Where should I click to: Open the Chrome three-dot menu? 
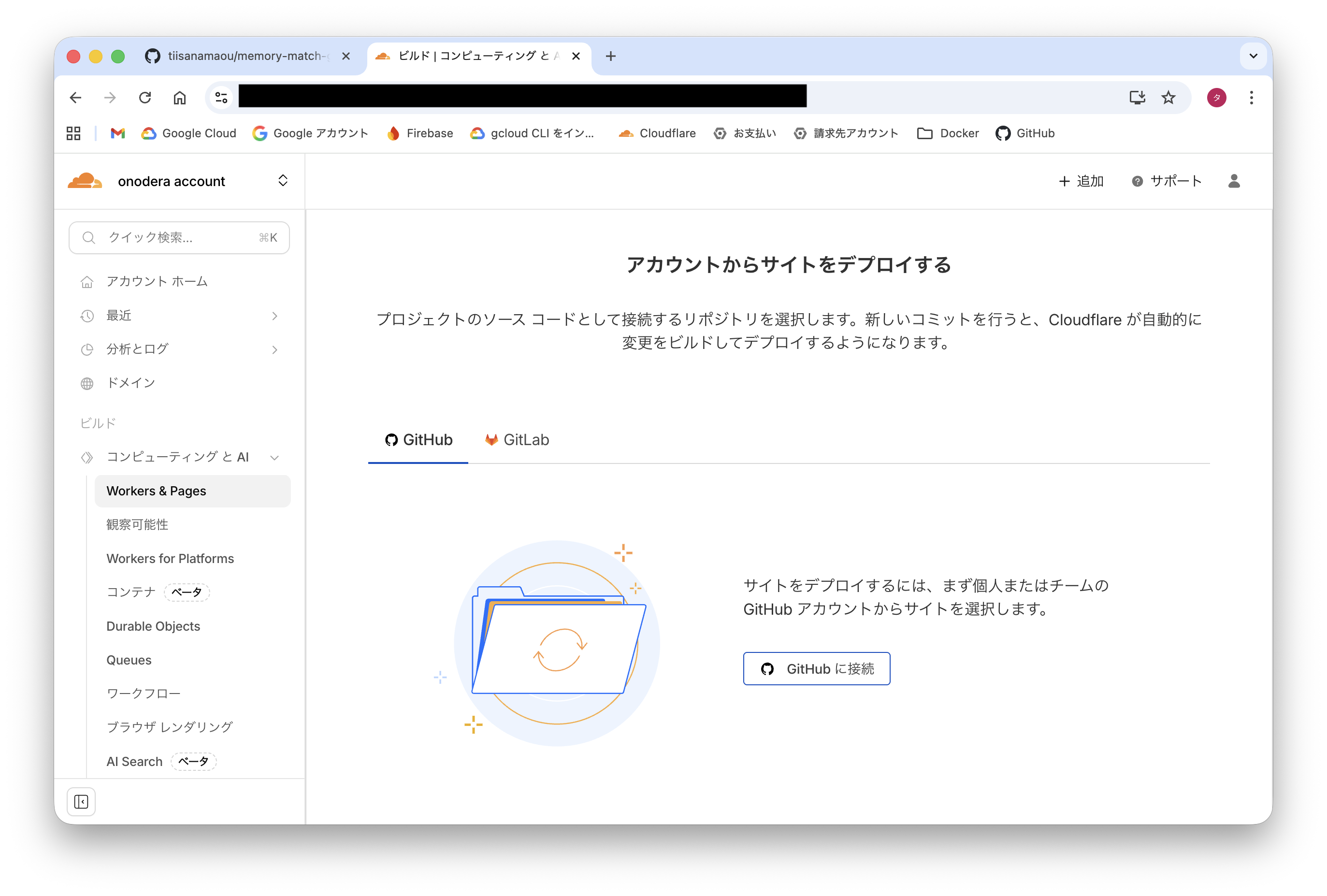1251,98
